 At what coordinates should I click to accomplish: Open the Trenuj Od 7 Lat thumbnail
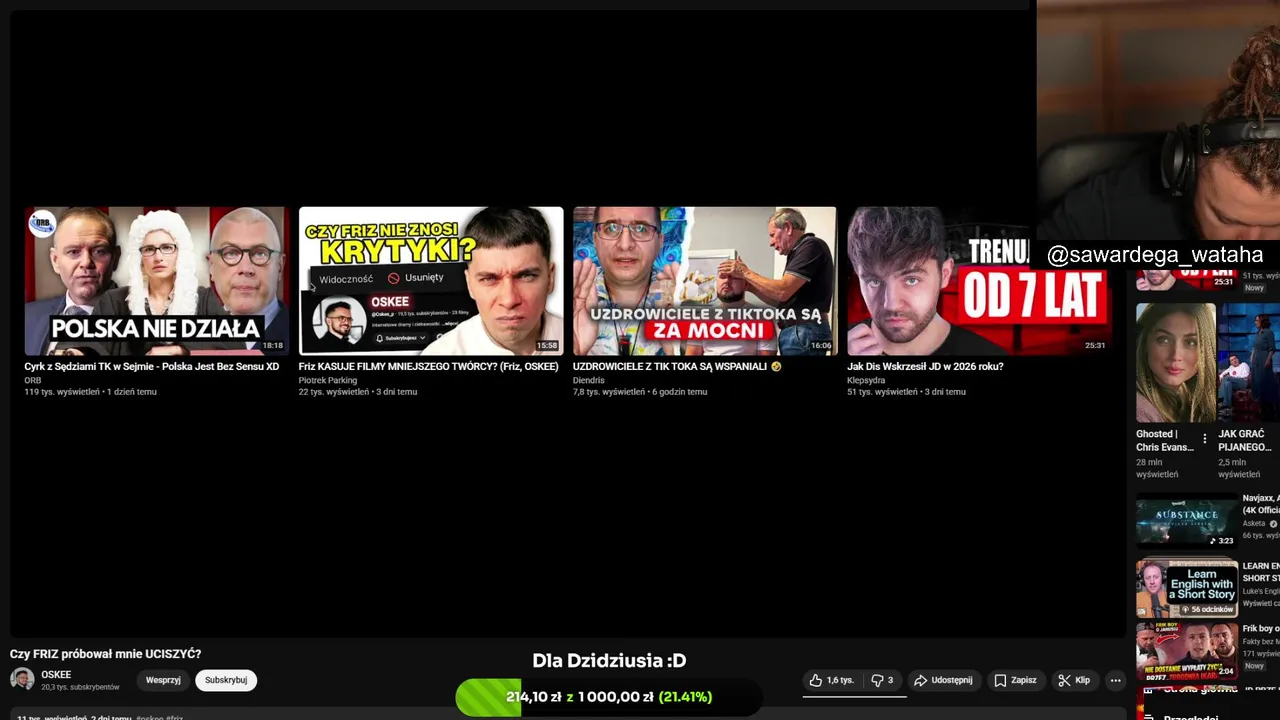click(x=979, y=281)
